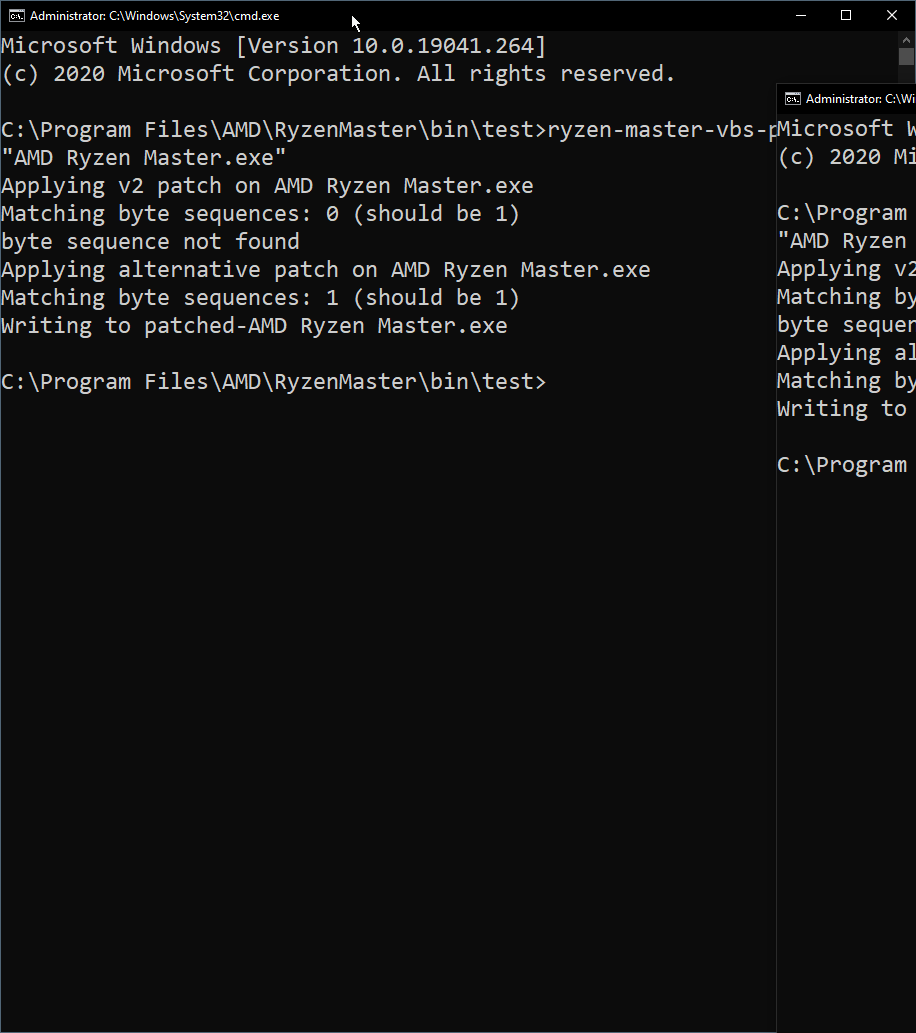Image resolution: width=916 pixels, height=1033 pixels.
Task: Click the 'Writing to' line in the background window
Action: 840,408
